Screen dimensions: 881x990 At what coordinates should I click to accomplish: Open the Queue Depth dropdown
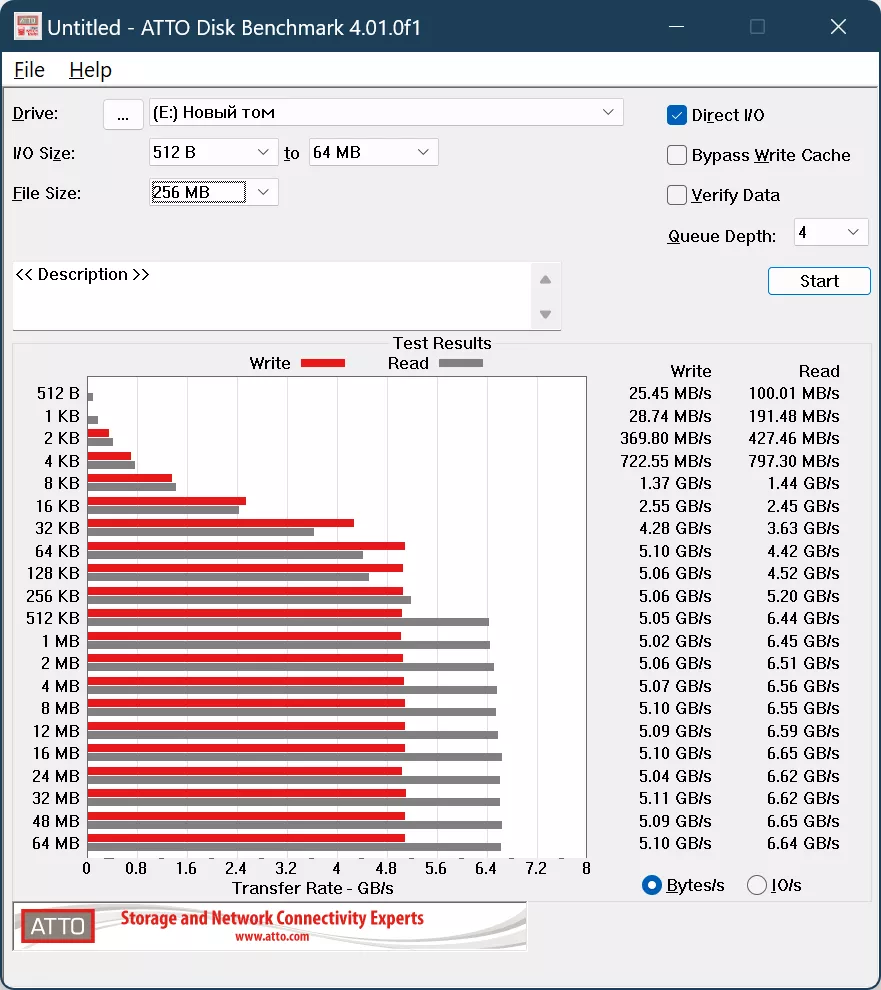831,232
